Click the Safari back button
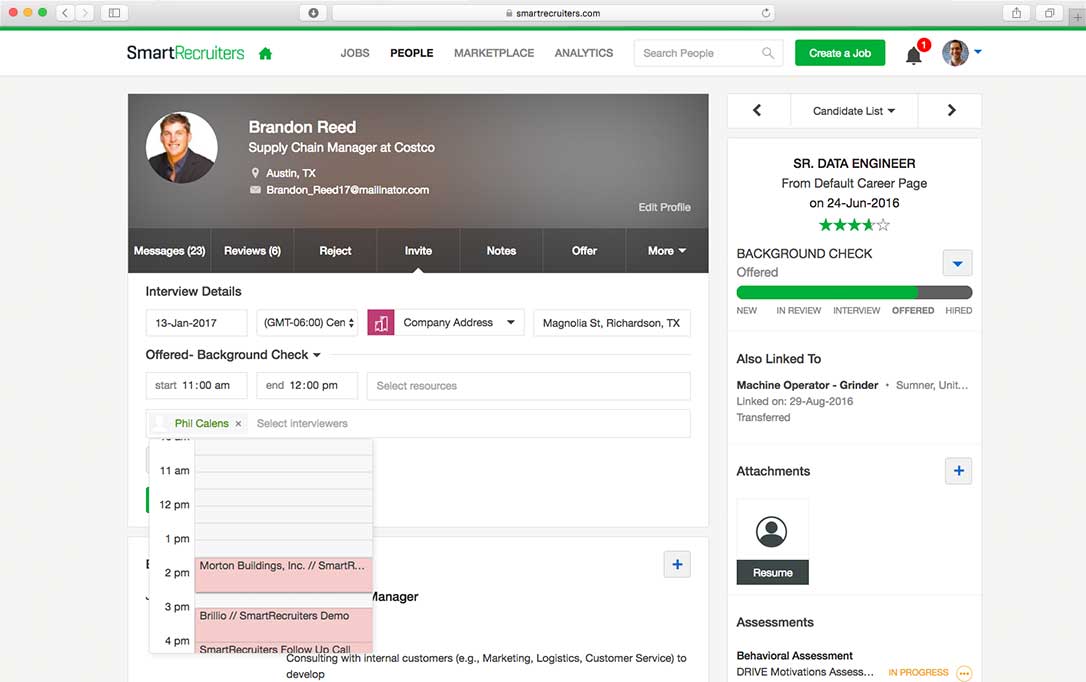This screenshot has height=682, width=1086. click(65, 12)
